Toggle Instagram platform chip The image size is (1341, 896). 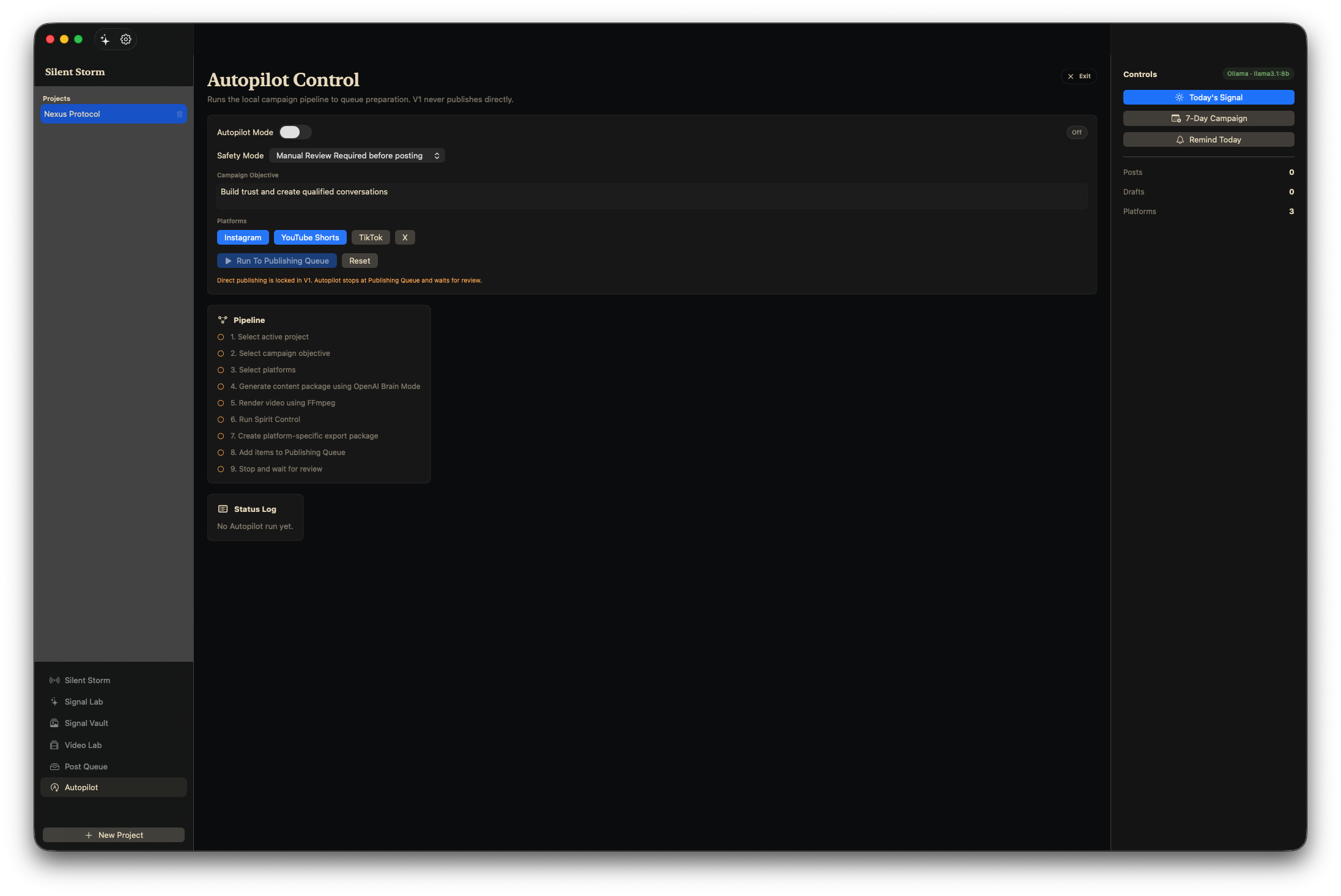point(243,237)
